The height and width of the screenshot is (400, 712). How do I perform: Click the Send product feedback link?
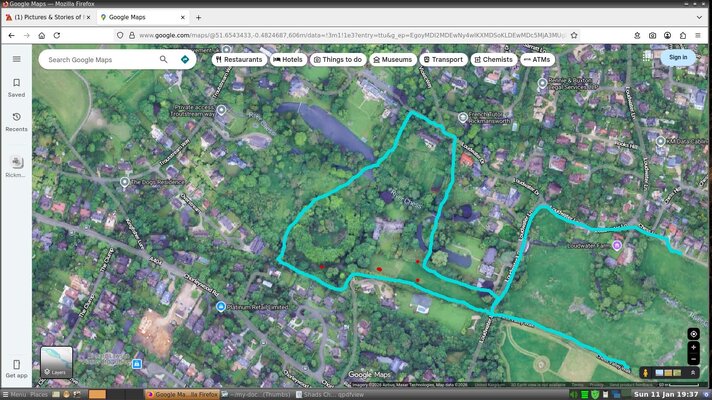[629, 385]
